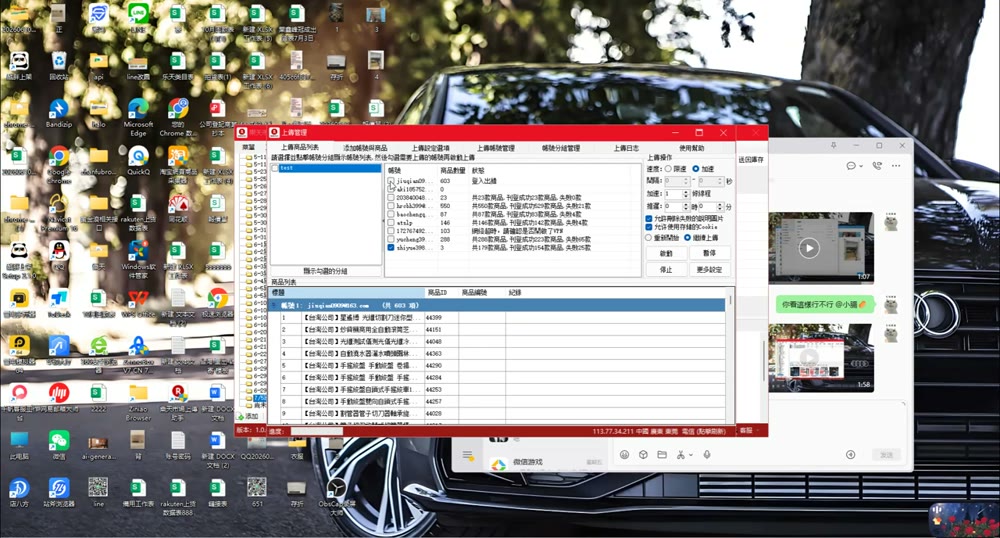
Task: Click the voice message microphone icon
Action: click(707, 454)
